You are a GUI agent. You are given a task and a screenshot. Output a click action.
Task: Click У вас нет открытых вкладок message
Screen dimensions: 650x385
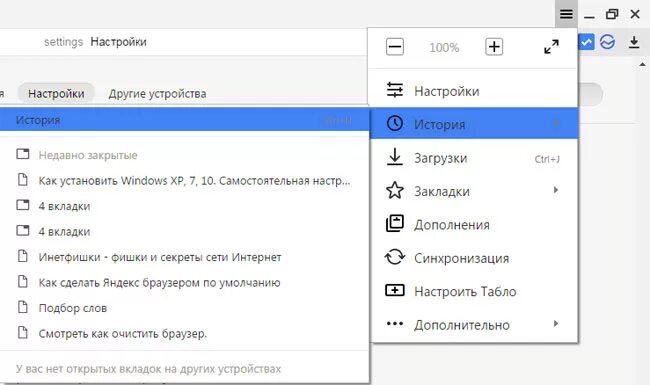148,368
